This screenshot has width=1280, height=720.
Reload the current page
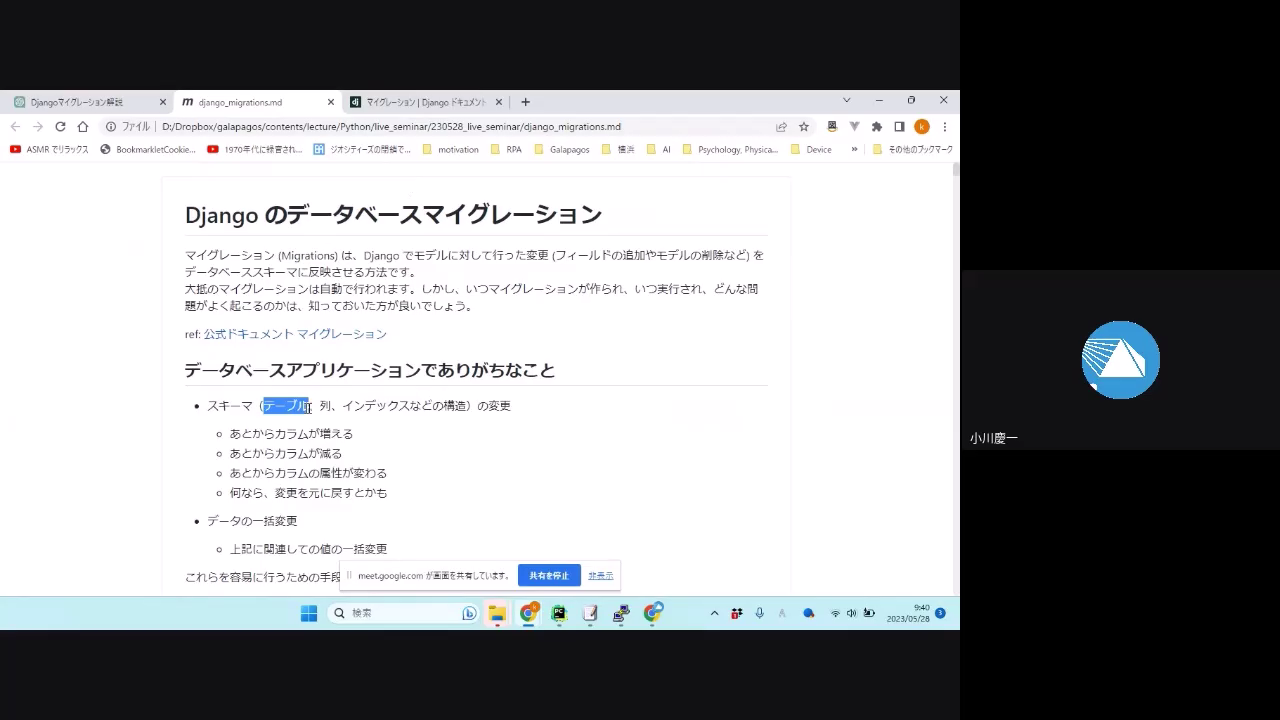[60, 127]
